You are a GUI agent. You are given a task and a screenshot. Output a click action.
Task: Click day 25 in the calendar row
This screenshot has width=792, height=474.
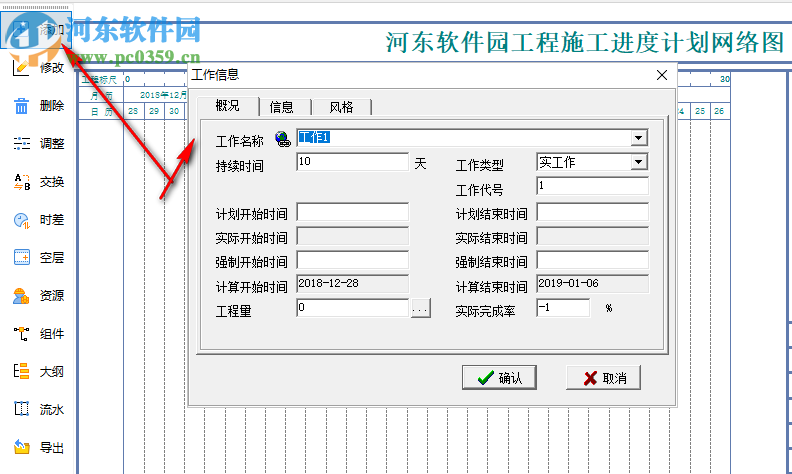coord(700,111)
